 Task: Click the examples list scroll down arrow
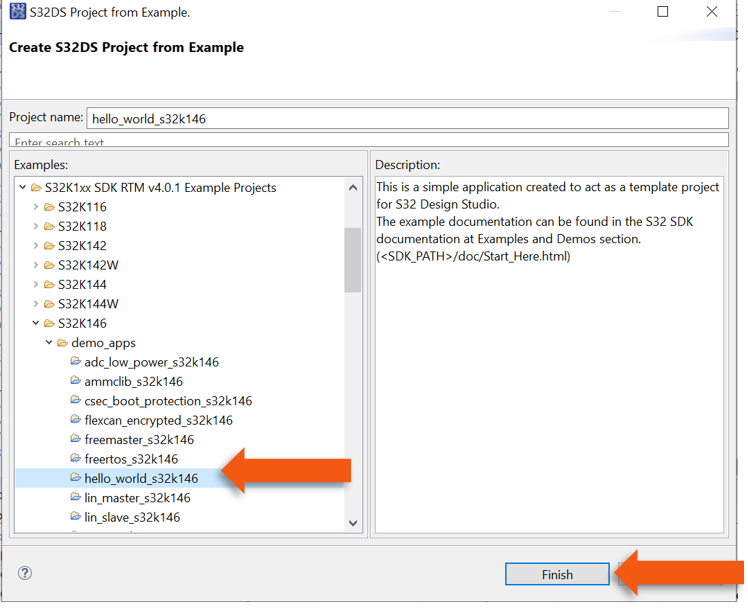353,522
